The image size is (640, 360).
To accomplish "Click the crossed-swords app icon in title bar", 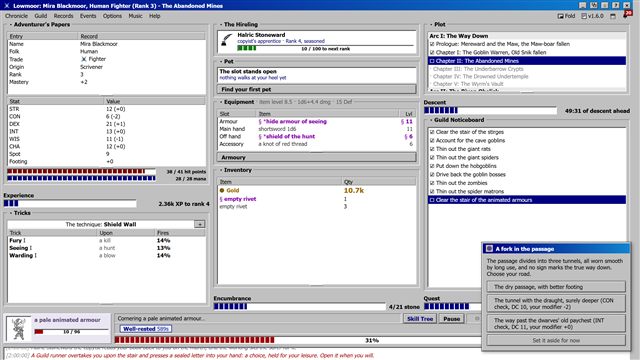I will point(7,6).
